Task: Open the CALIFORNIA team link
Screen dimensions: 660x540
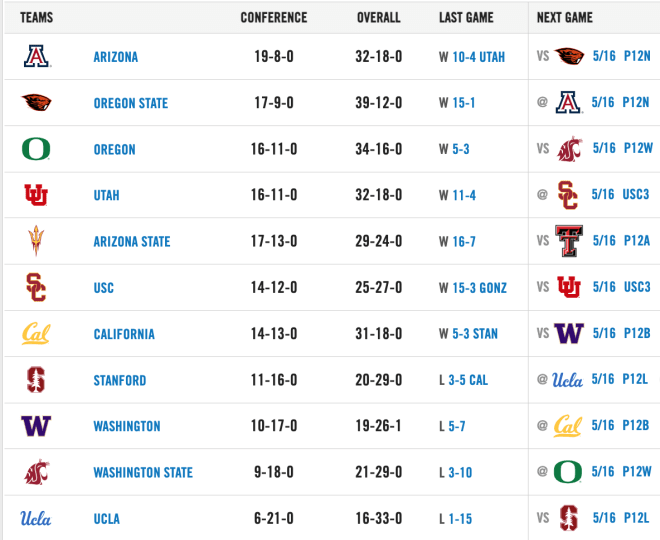Action: [124, 334]
